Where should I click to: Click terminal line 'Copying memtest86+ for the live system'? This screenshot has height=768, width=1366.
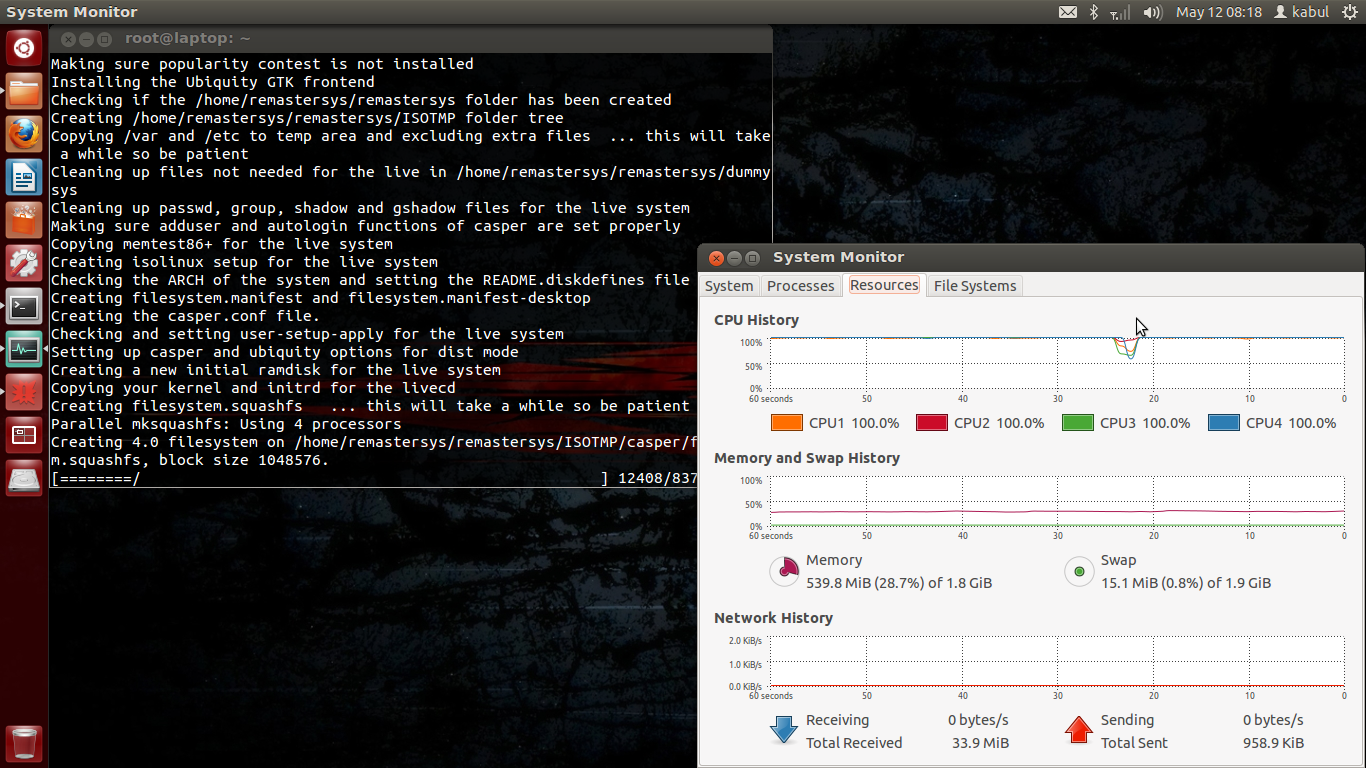pos(222,244)
